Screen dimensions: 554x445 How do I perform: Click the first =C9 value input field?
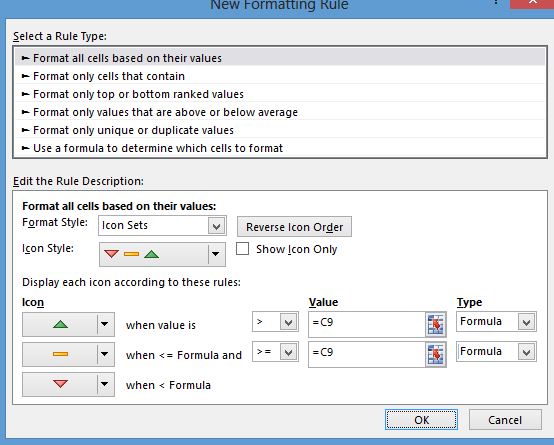coord(367,324)
